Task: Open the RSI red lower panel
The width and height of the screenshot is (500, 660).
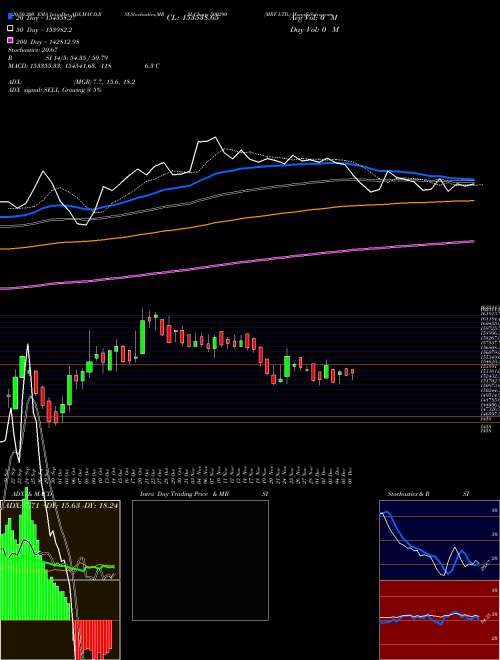Action: click(x=439, y=620)
